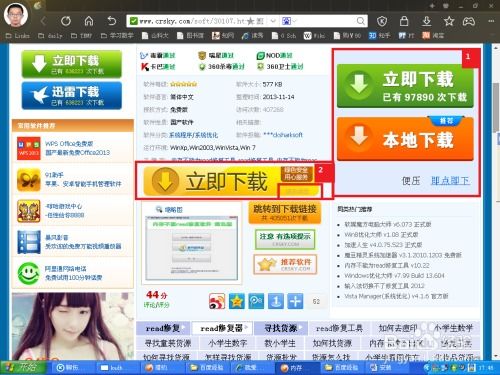Screen dimensions: 500x375
Task: Click the large green 立即下载 97890 button
Action: click(x=405, y=86)
